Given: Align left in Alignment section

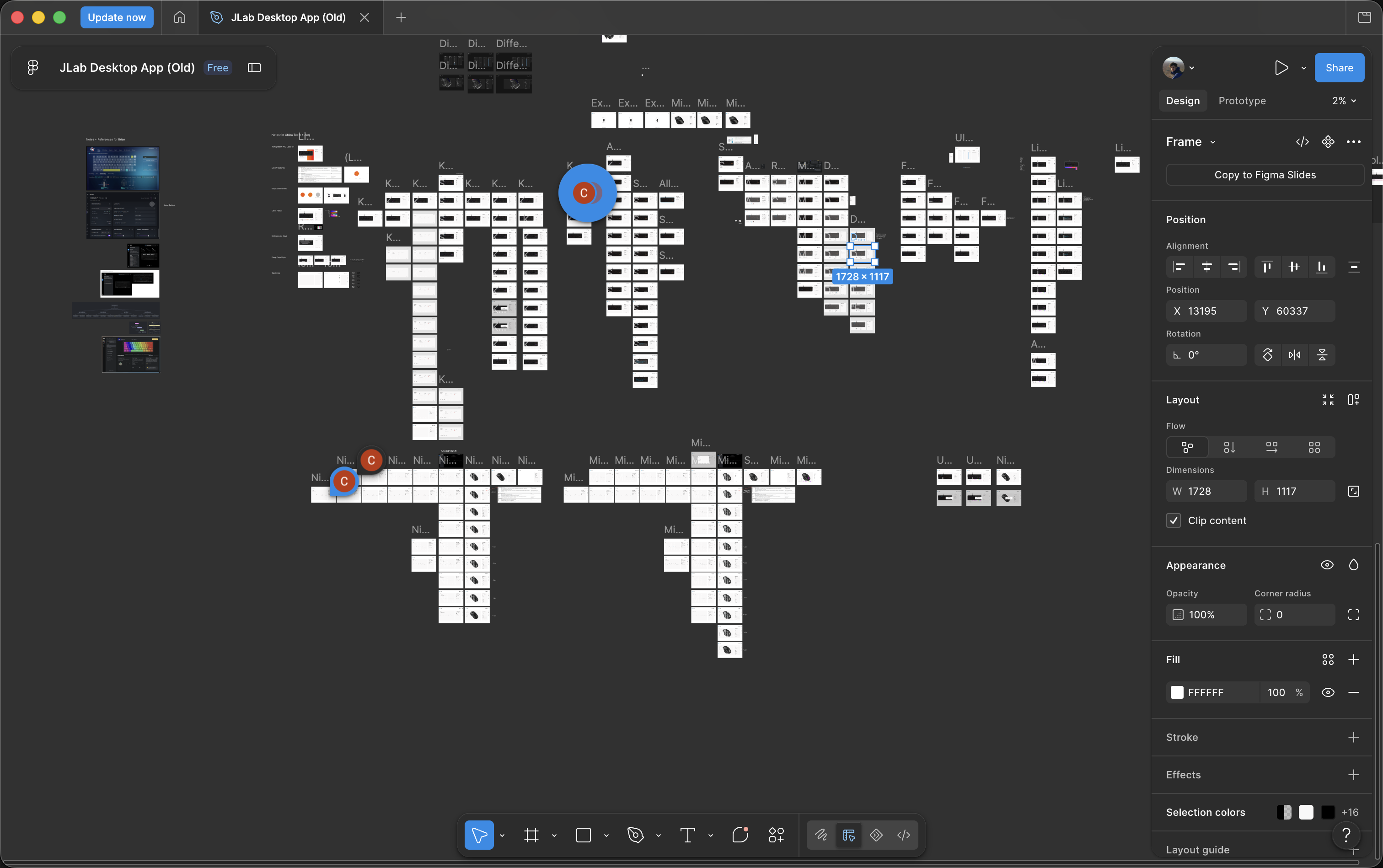Looking at the screenshot, I should point(1179,267).
